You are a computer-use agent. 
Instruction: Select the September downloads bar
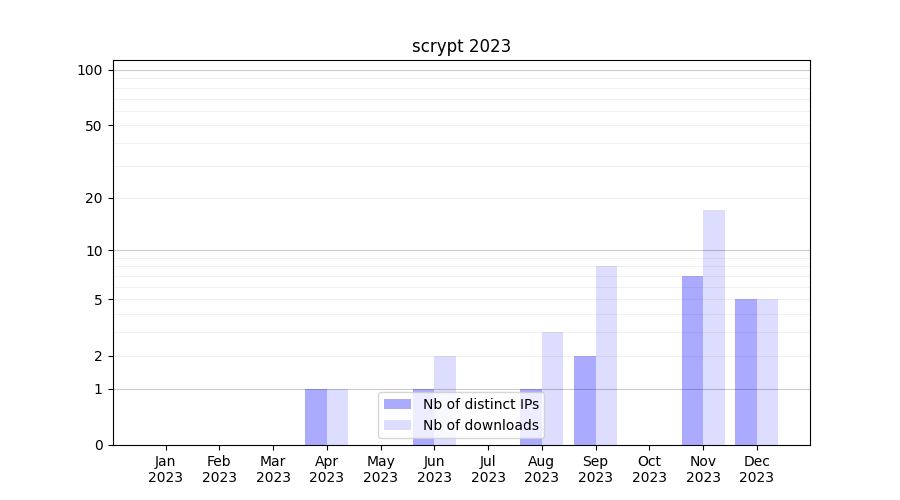tap(606, 355)
